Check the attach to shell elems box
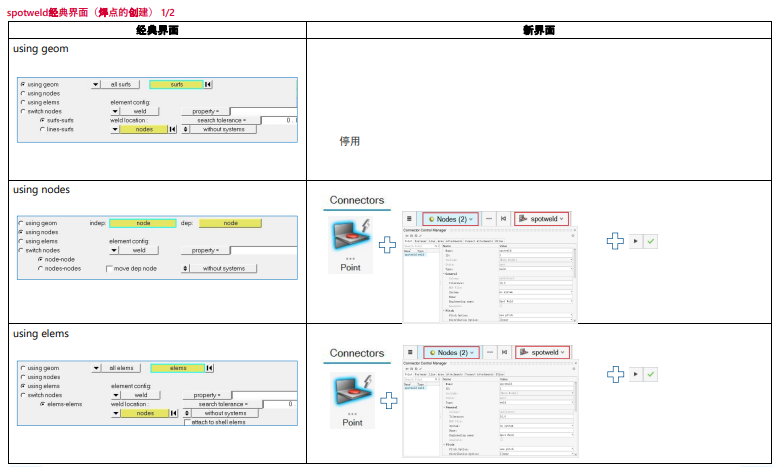 (x=187, y=423)
